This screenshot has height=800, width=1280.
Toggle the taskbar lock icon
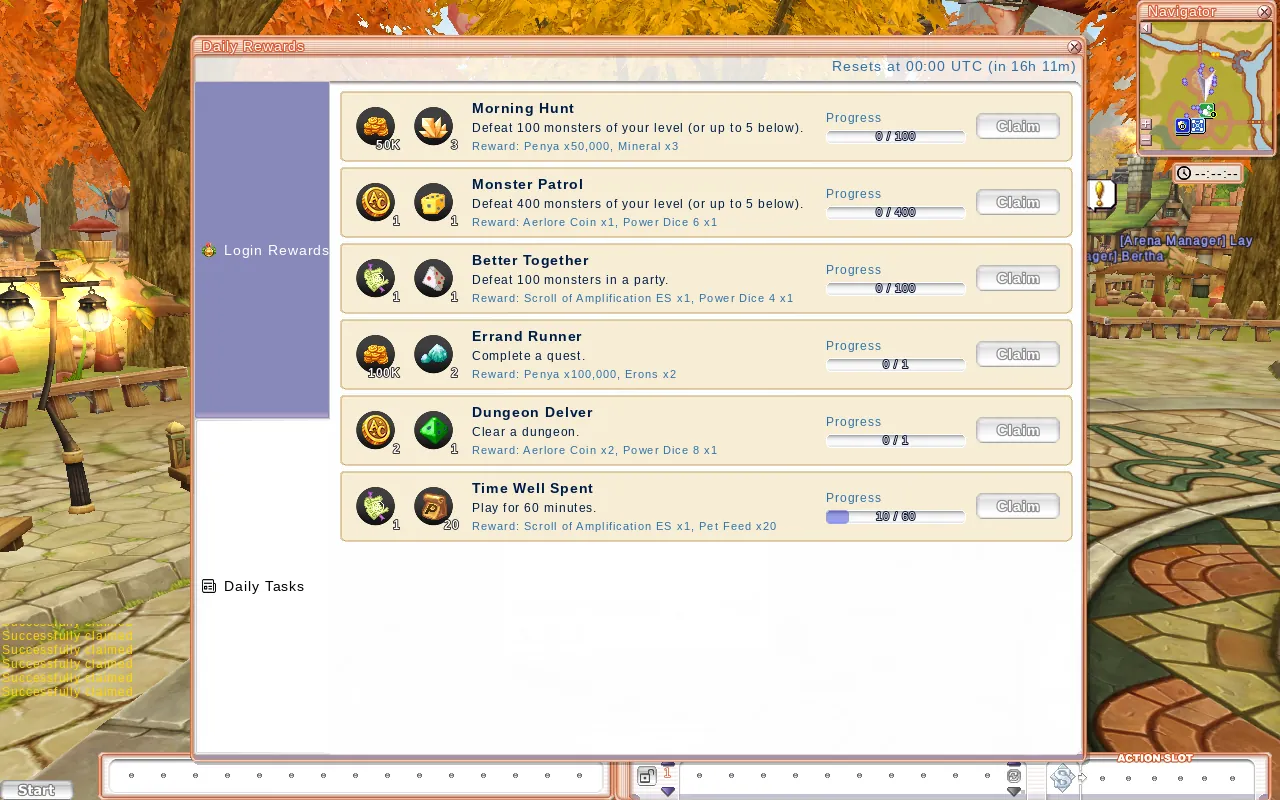(x=647, y=776)
